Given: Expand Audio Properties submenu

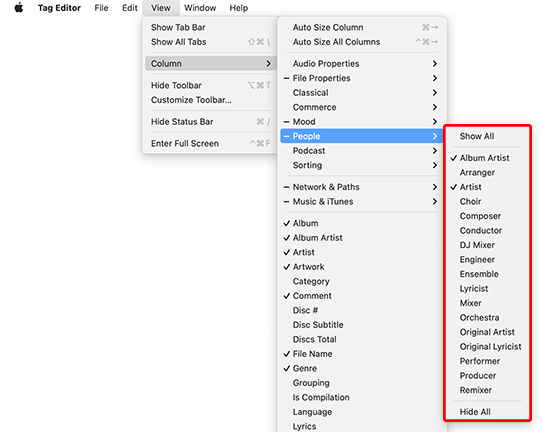Looking at the screenshot, I should coord(362,63).
